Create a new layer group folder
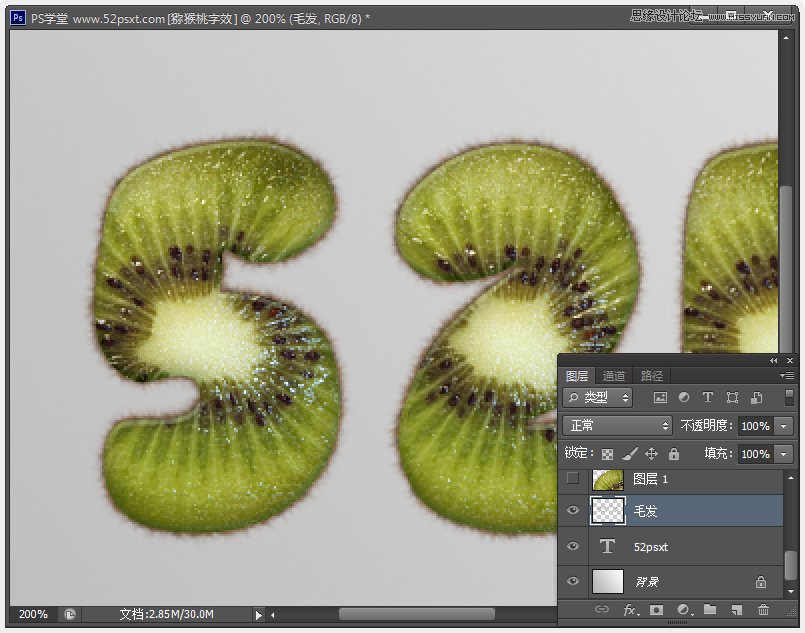 click(x=710, y=609)
